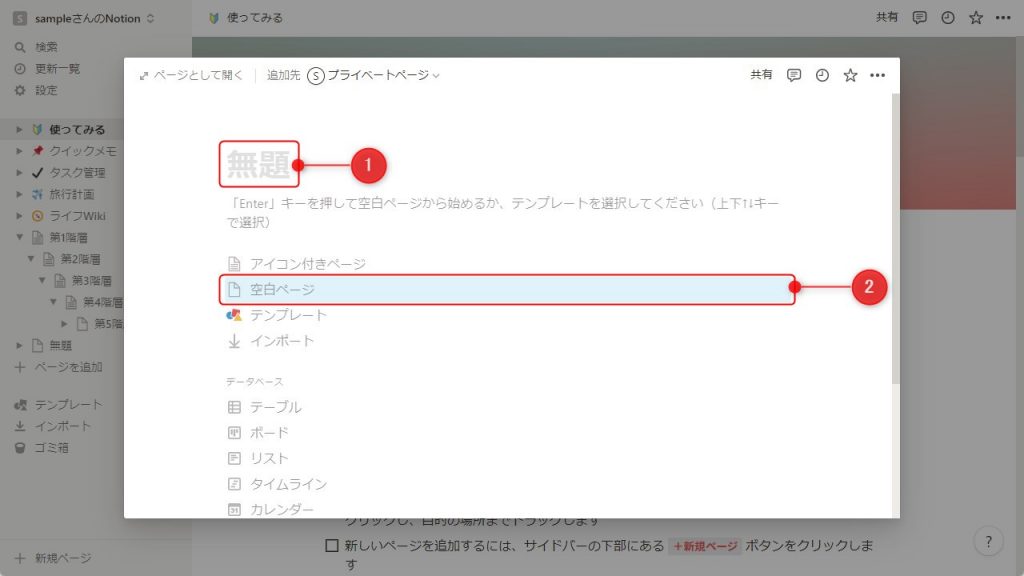
Task: Click comment icon in background top bar
Action: 920,18
